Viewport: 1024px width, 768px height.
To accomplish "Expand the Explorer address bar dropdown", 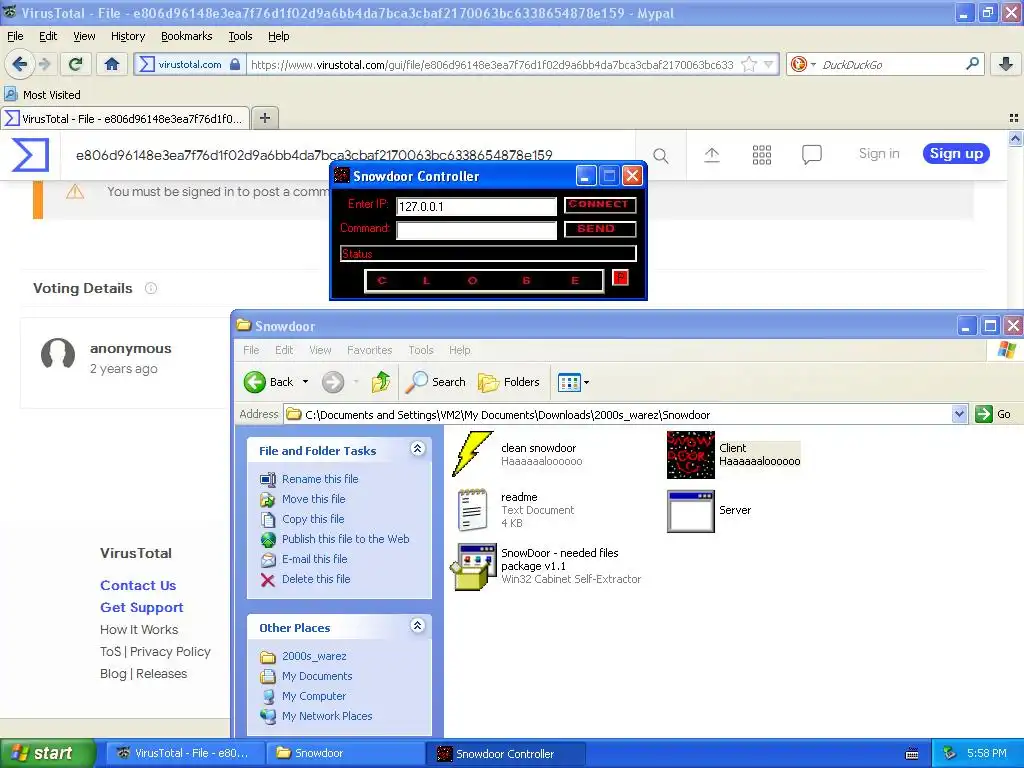I will pos(959,414).
